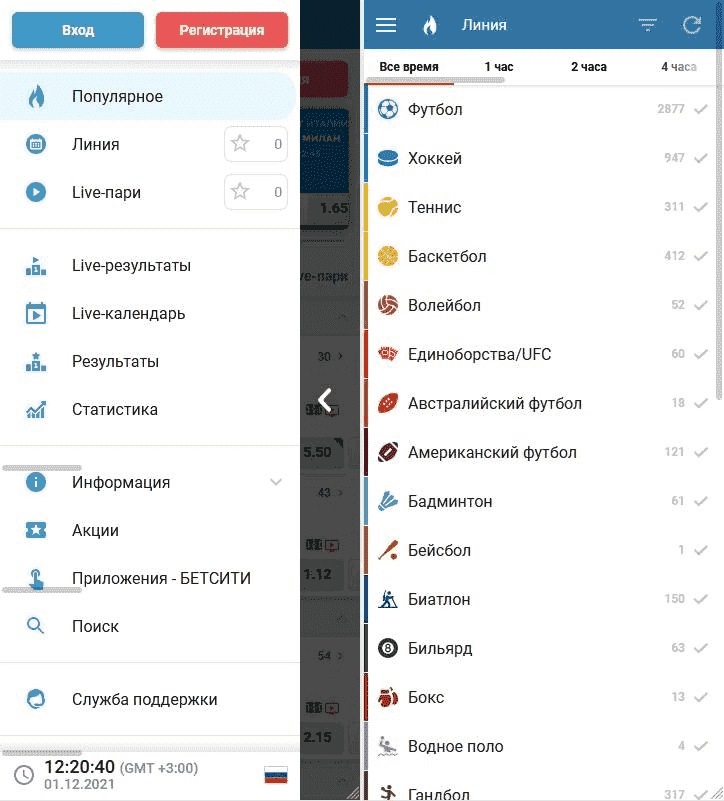Toggle the checkmark for Биатлон
The height and width of the screenshot is (801, 724).
point(701,599)
